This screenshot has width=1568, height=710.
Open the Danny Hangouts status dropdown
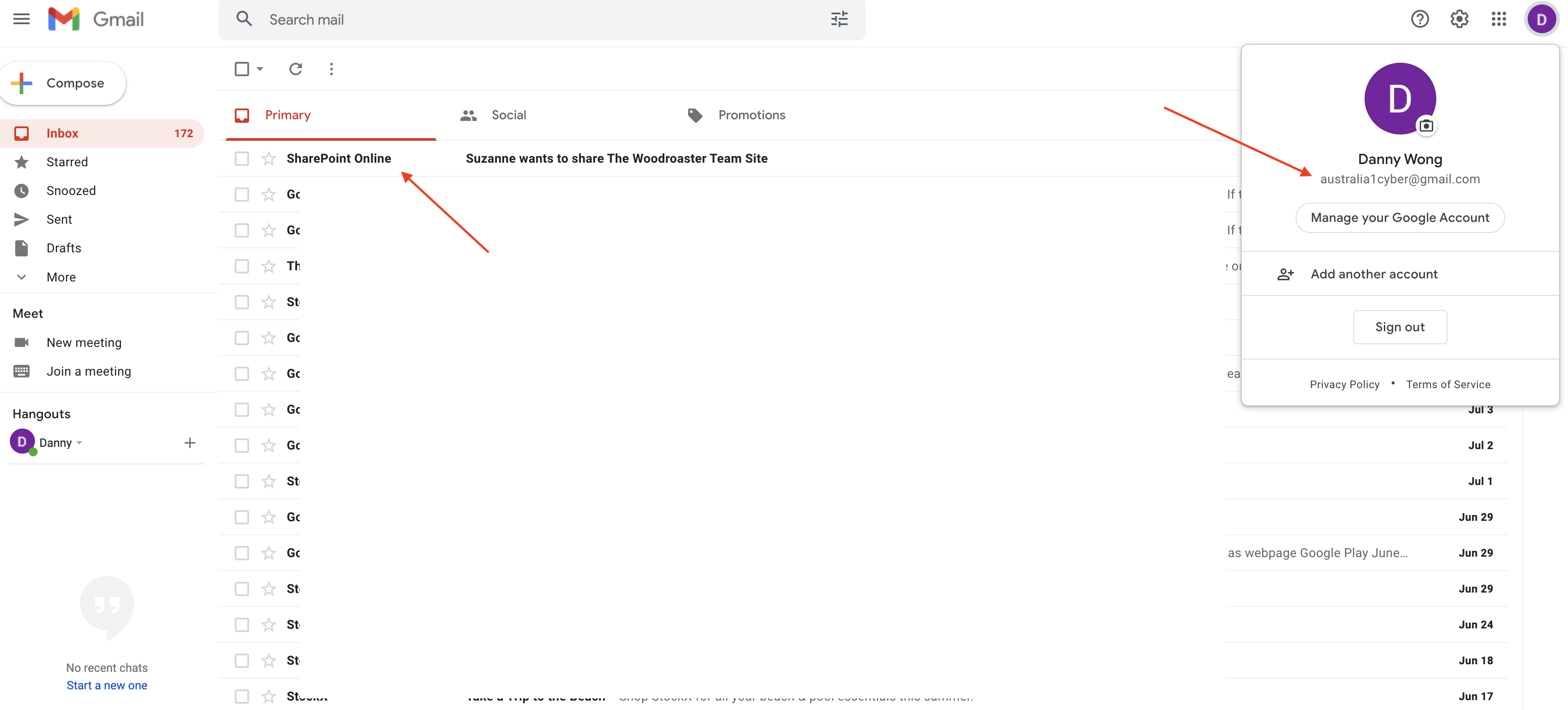[x=79, y=443]
